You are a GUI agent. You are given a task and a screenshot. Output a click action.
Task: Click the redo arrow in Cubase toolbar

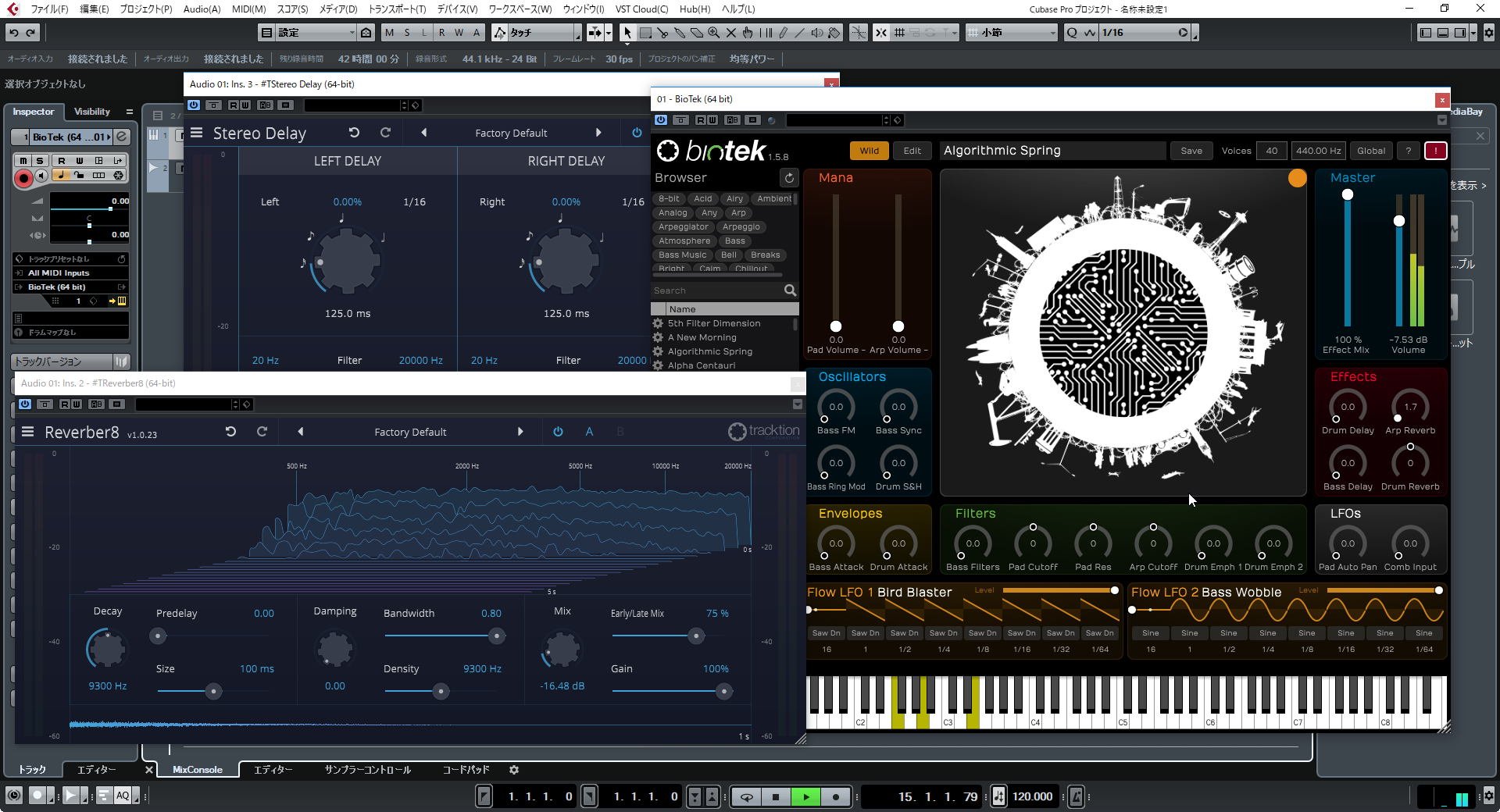pyautogui.click(x=31, y=33)
